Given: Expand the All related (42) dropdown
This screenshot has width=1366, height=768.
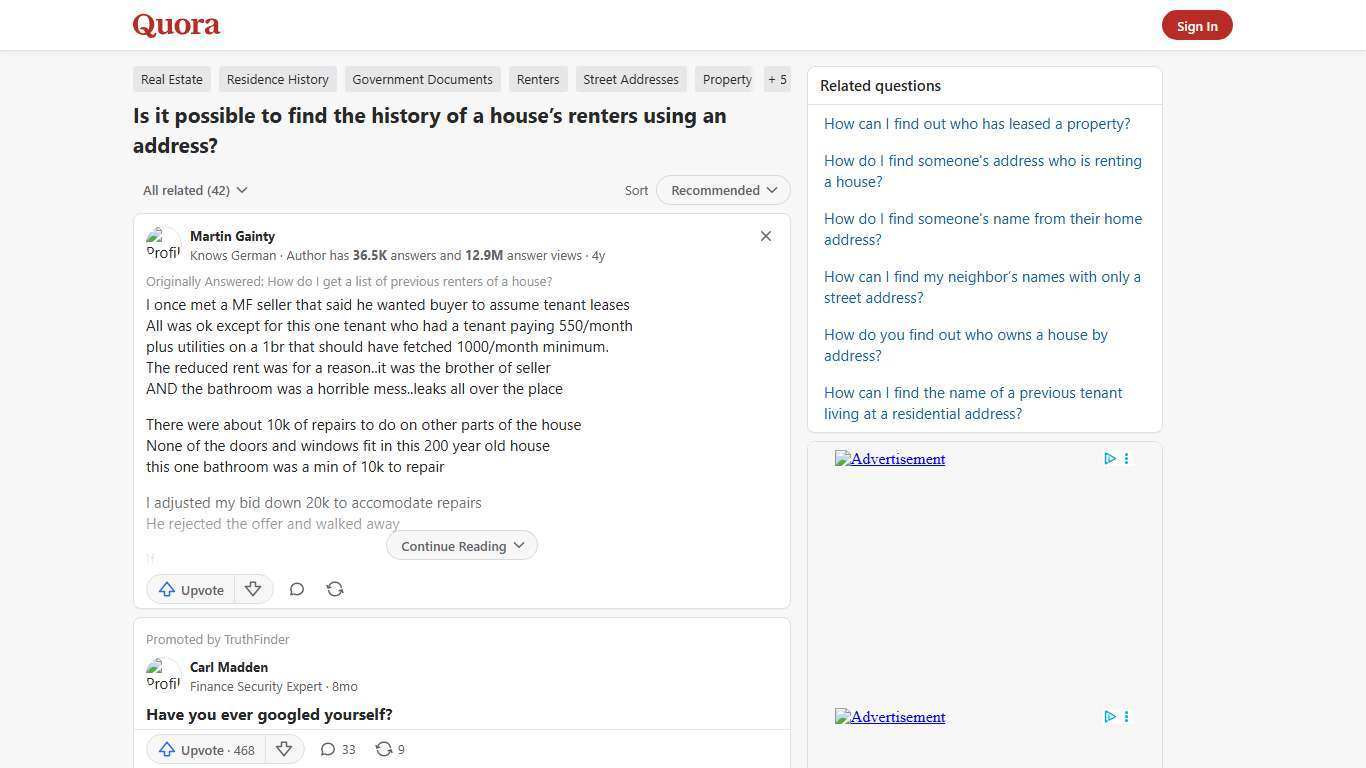Looking at the screenshot, I should [x=195, y=190].
